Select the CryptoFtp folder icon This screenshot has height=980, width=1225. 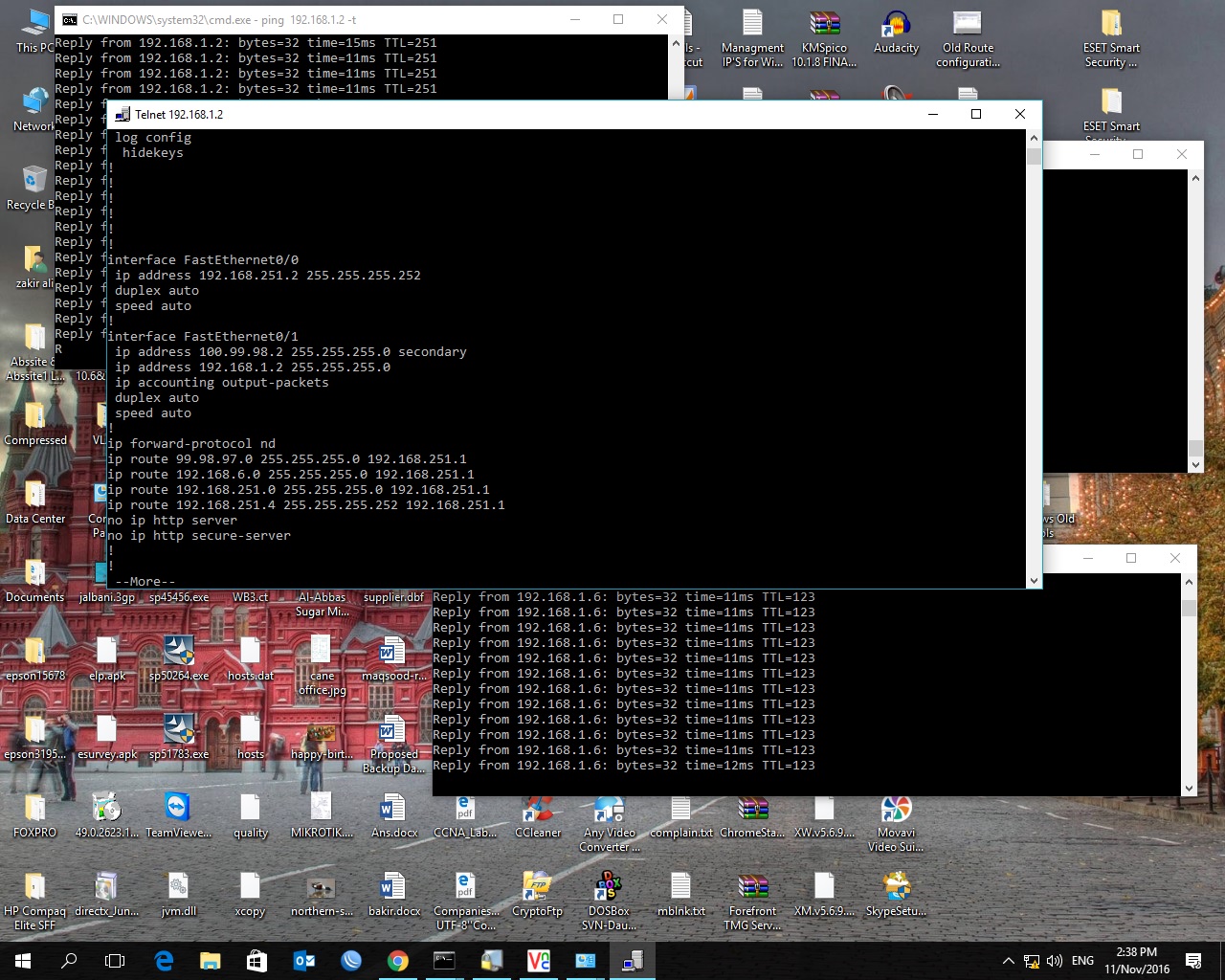coord(538,894)
